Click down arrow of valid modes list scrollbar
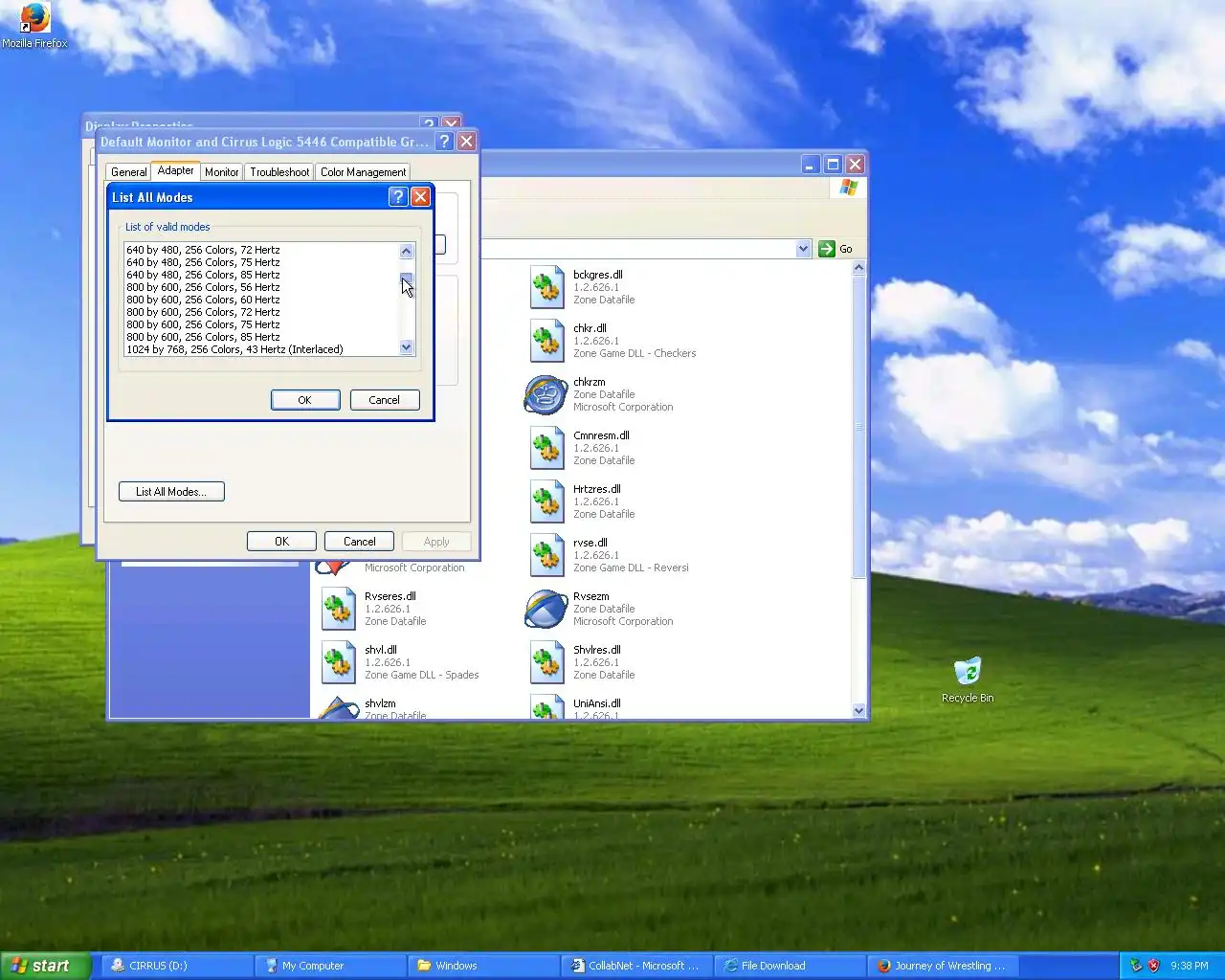 (407, 347)
